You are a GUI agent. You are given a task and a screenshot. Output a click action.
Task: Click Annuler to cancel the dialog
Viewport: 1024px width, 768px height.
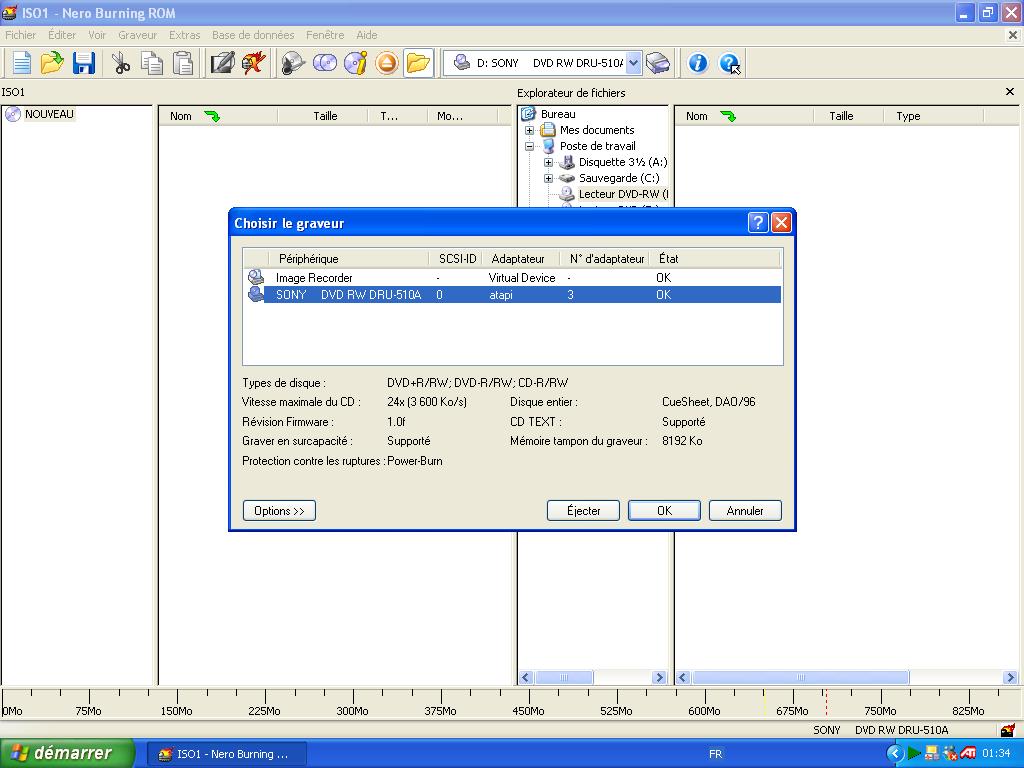click(745, 511)
